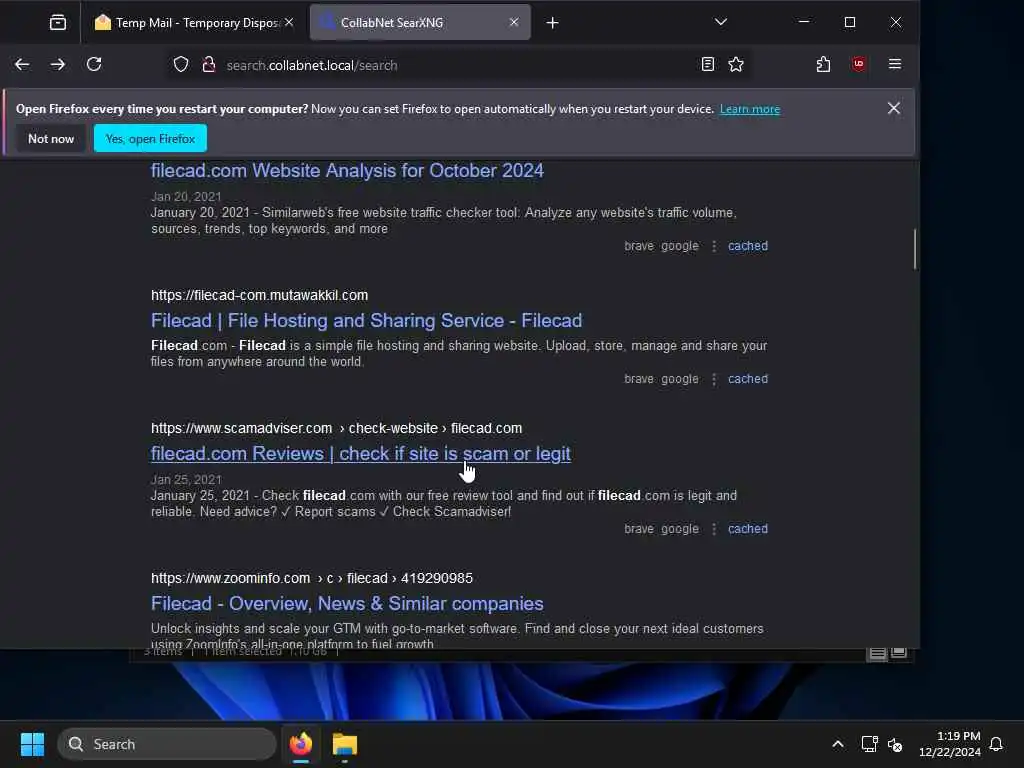Open the notifications bell icon

coord(996,744)
